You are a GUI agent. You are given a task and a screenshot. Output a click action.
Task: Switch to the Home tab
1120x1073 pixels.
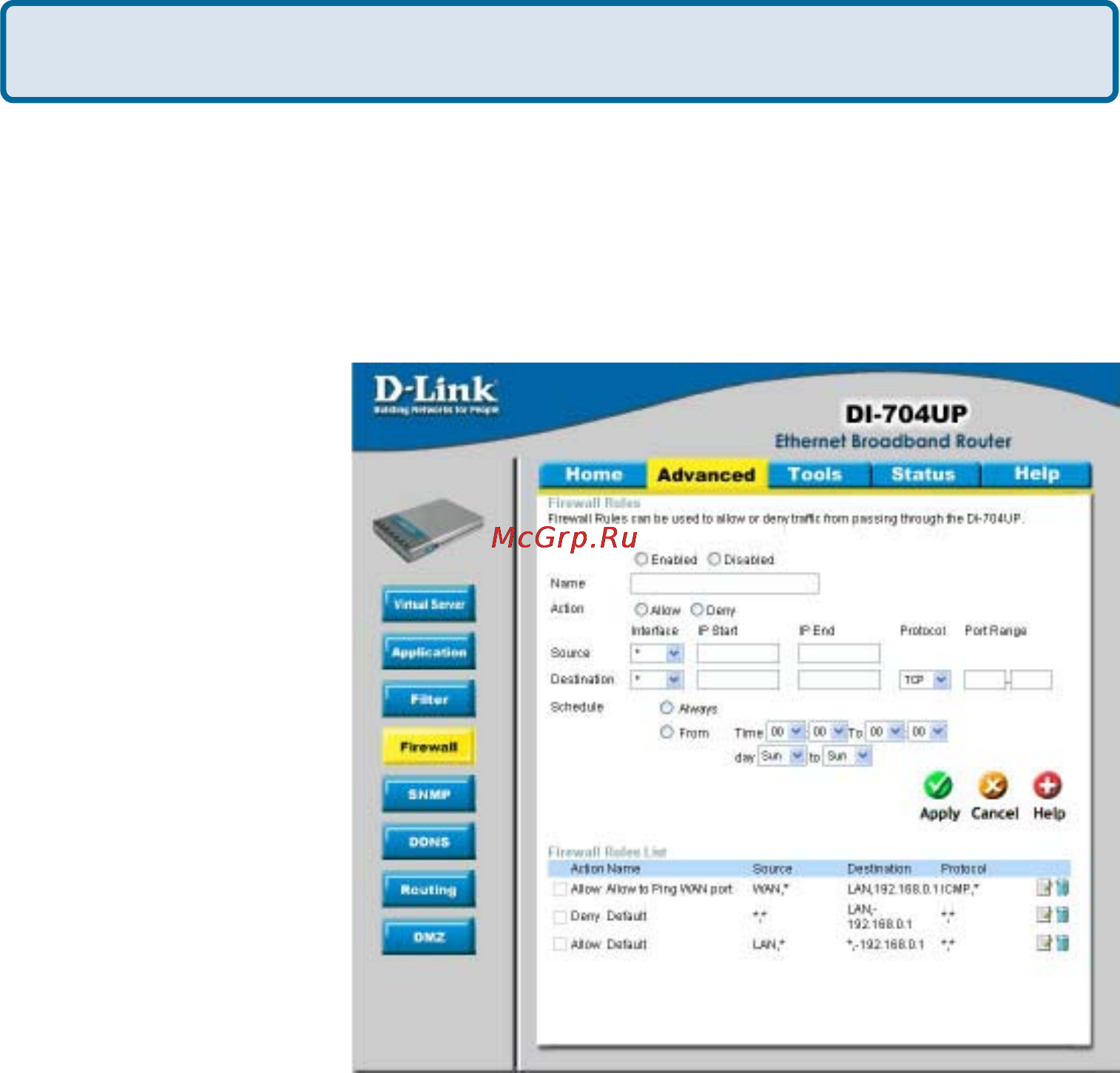(593, 474)
